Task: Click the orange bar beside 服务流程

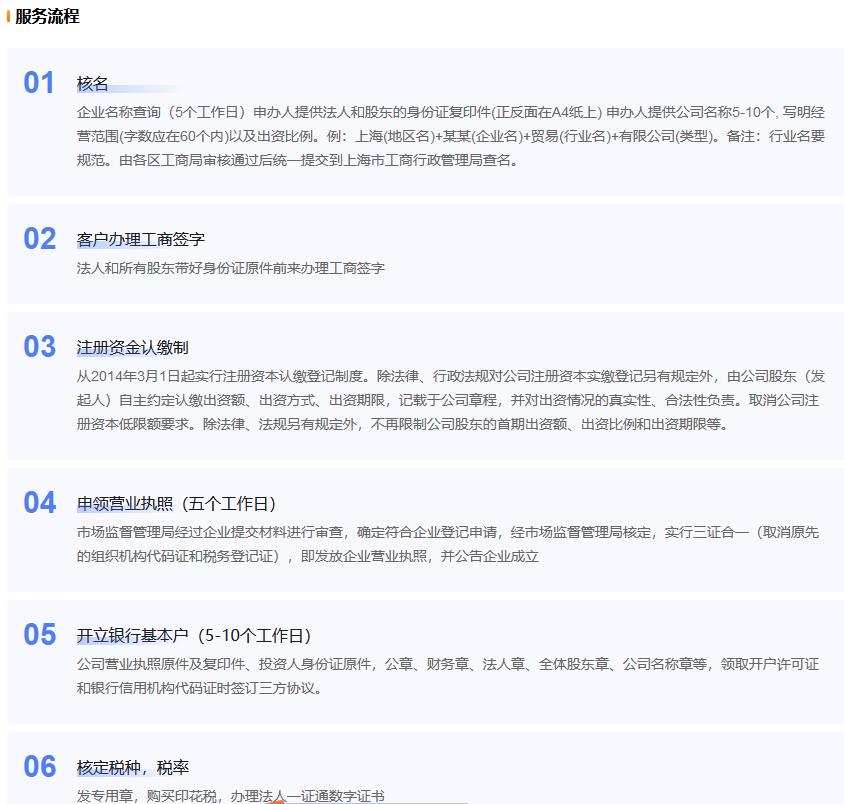Action: coord(8,17)
